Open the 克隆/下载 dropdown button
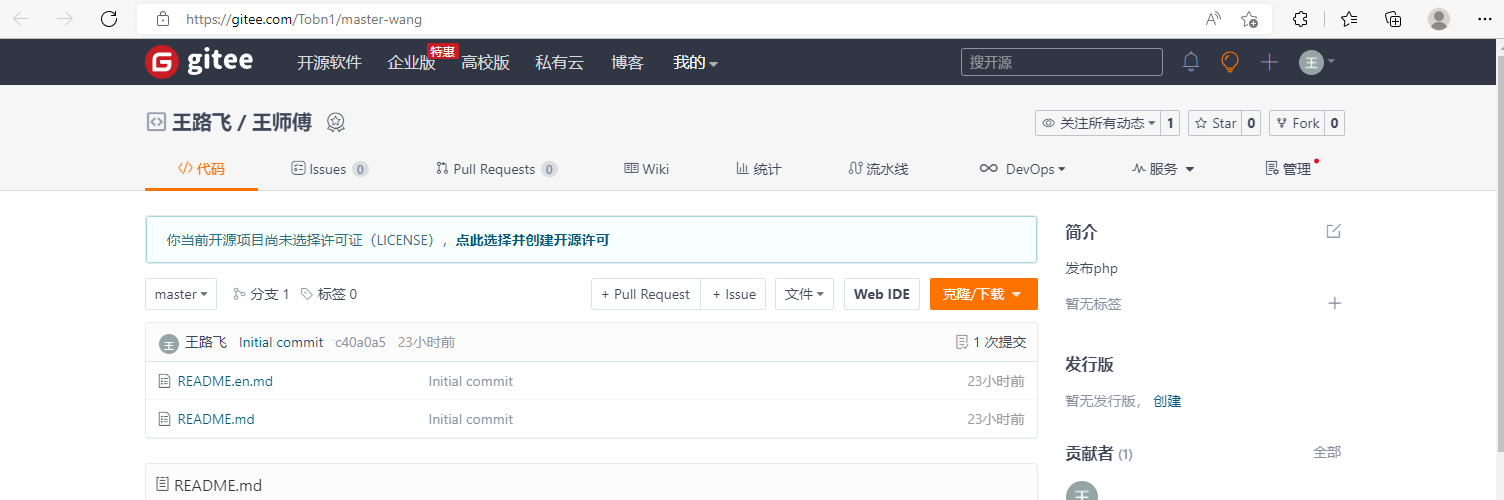This screenshot has height=500, width=1504. [983, 294]
